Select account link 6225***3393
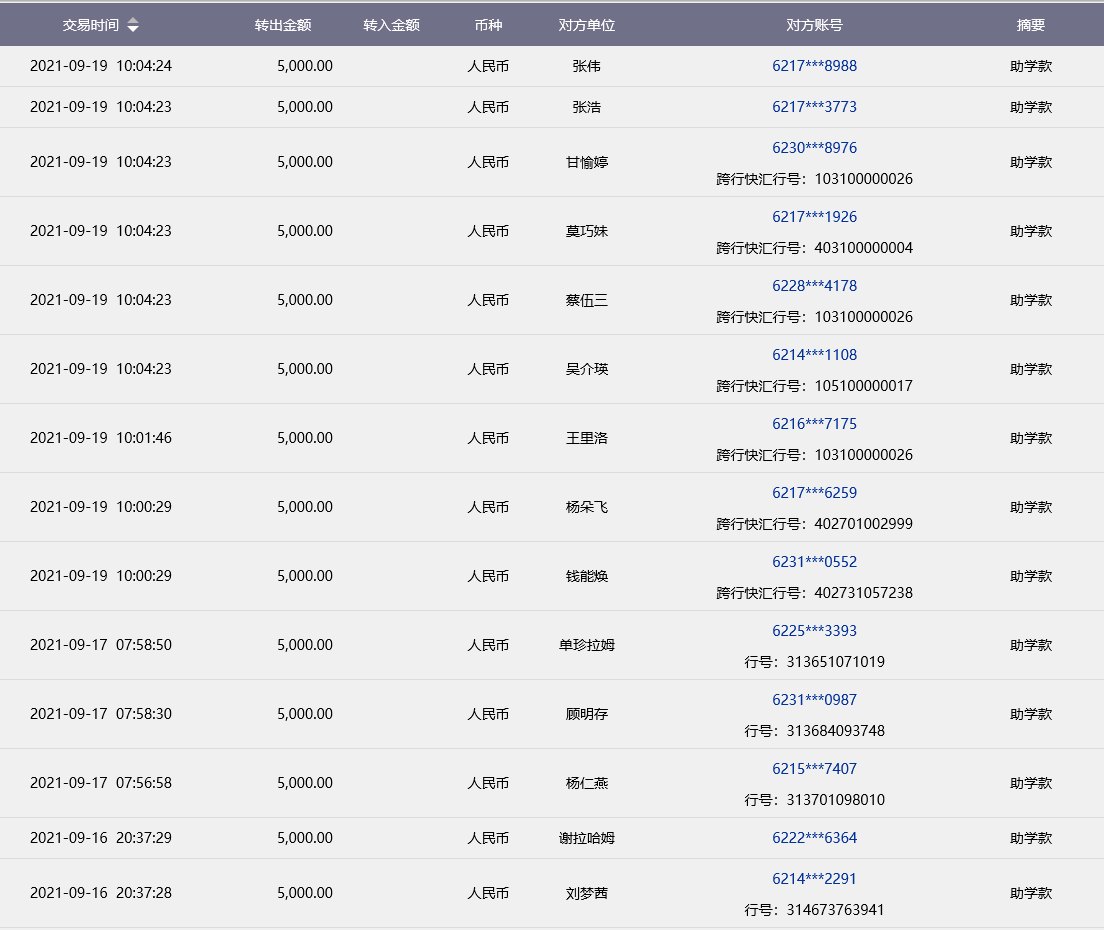The image size is (1104, 930). (814, 631)
